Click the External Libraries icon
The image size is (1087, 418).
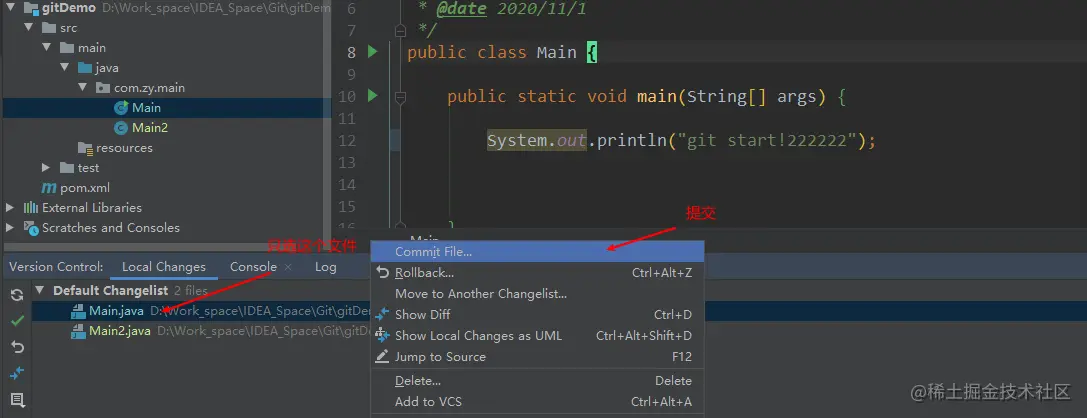pos(31,208)
